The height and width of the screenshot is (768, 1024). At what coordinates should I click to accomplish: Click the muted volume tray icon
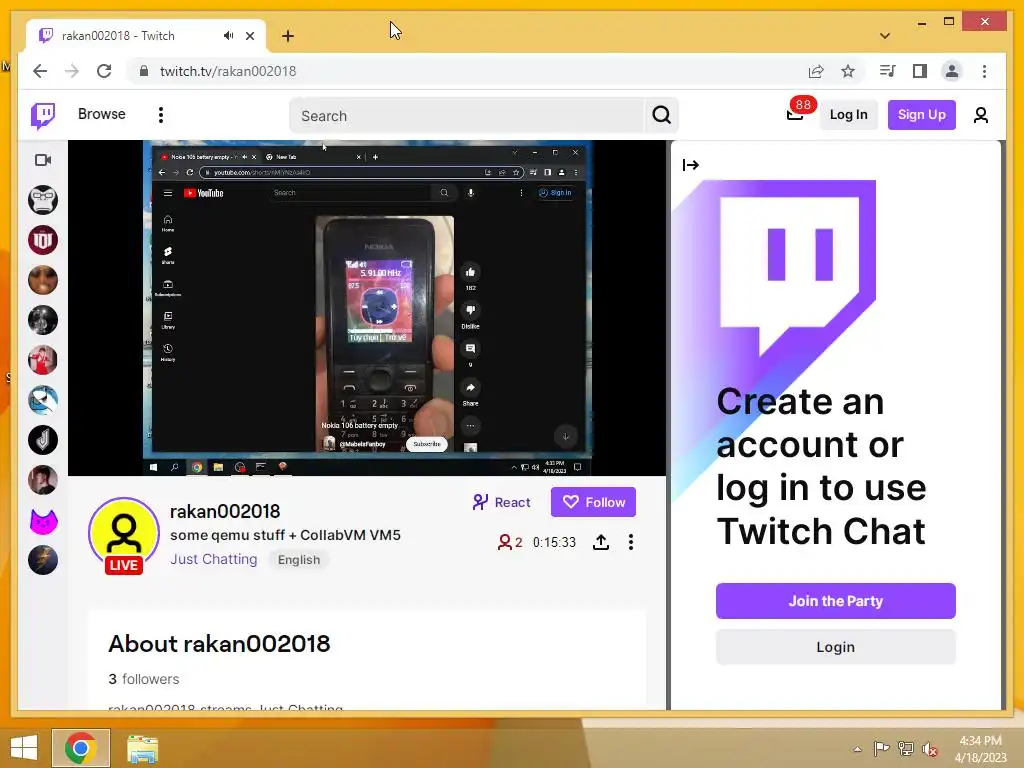(929, 749)
